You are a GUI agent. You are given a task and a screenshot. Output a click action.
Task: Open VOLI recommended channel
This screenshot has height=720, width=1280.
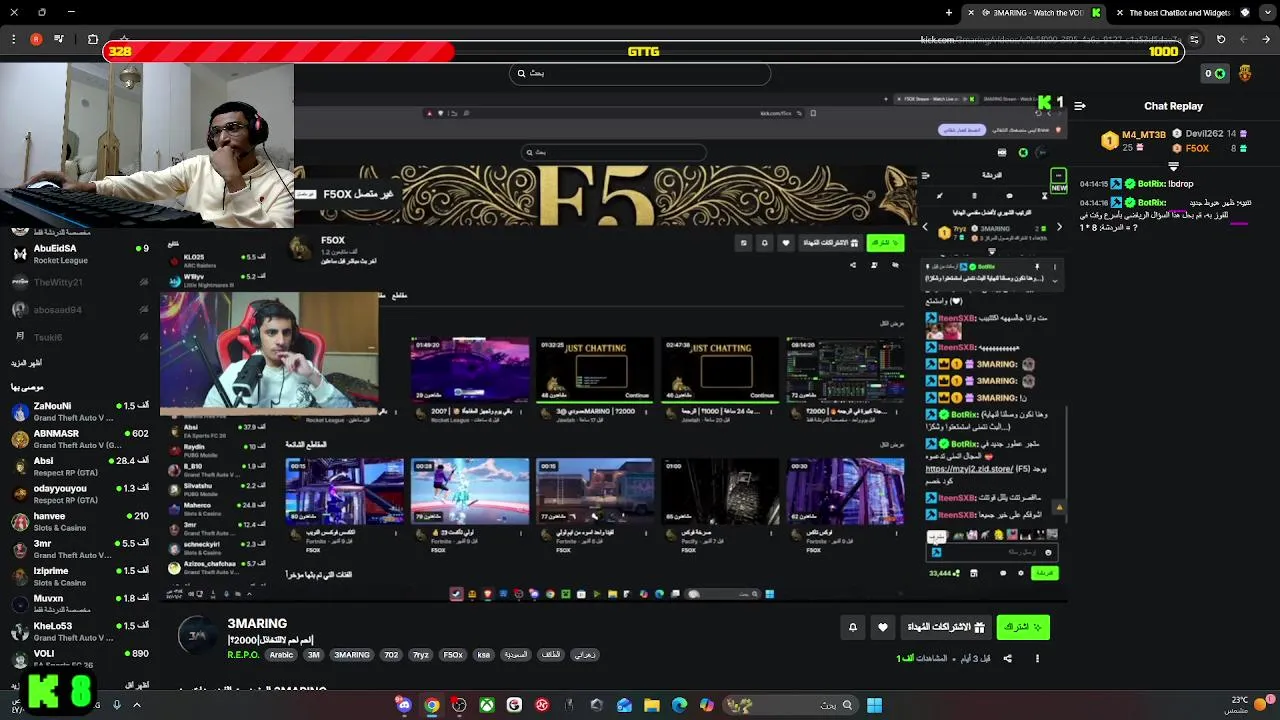80,658
